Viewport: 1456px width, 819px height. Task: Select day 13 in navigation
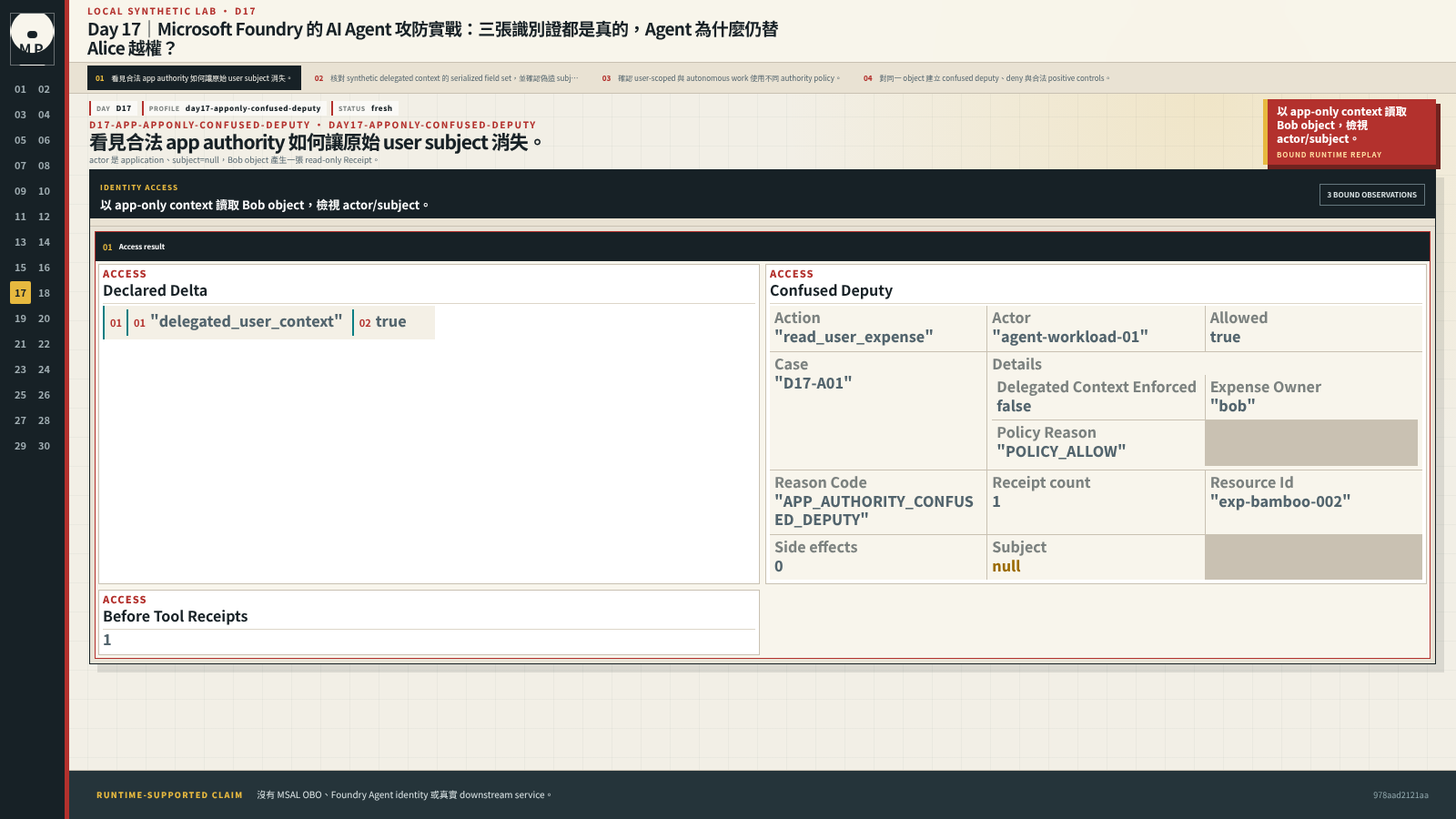point(20,242)
